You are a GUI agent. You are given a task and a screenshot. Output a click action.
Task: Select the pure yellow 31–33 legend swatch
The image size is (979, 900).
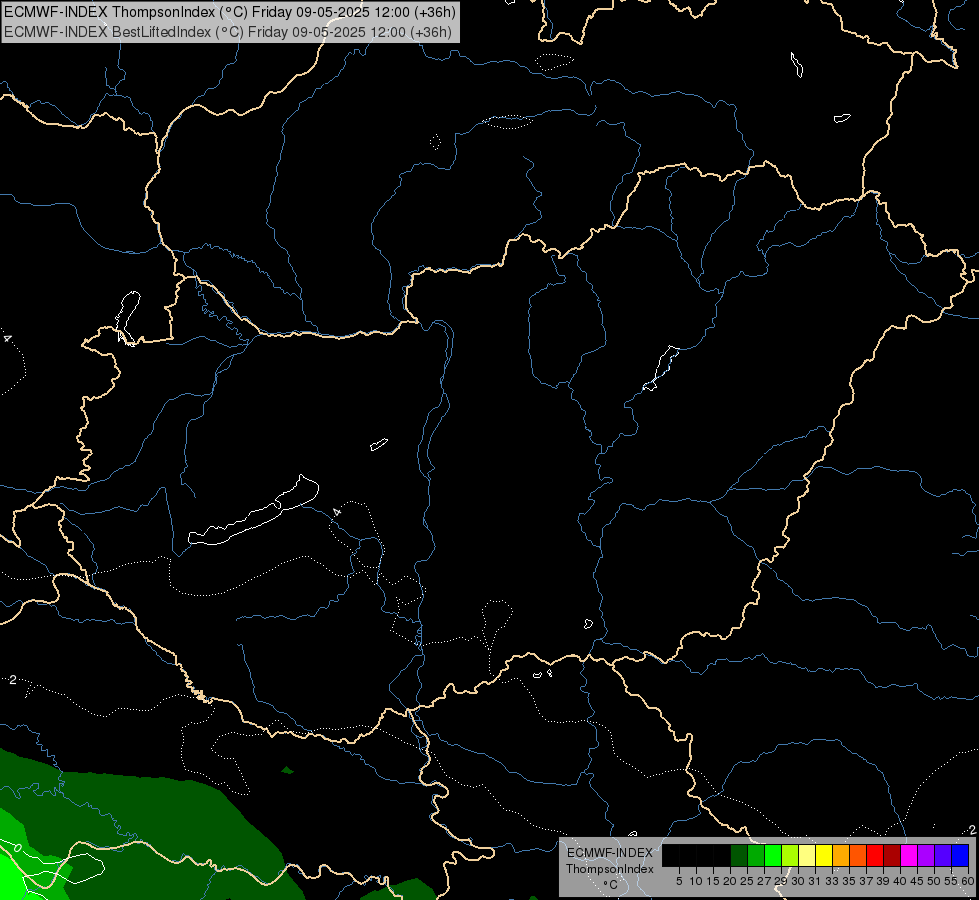click(x=824, y=856)
